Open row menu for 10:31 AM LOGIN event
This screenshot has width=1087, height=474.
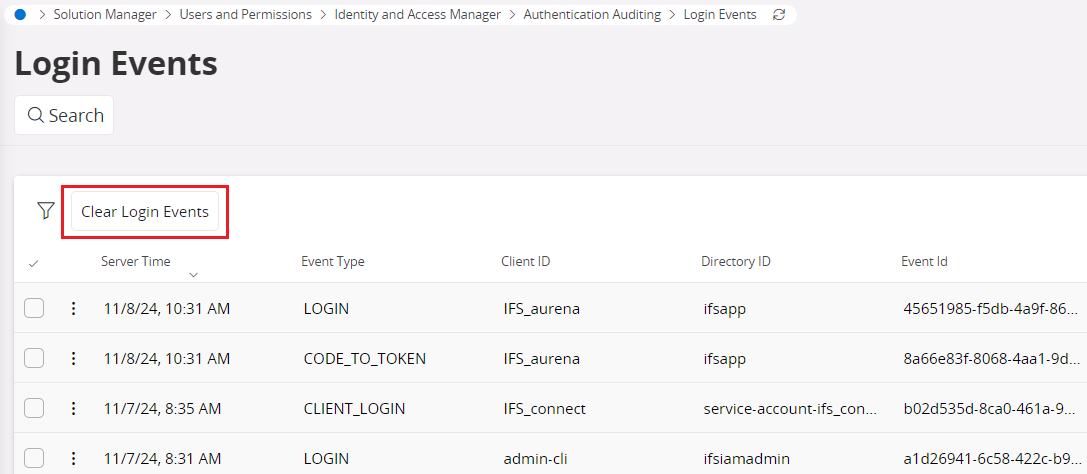pyautogui.click(x=73, y=309)
